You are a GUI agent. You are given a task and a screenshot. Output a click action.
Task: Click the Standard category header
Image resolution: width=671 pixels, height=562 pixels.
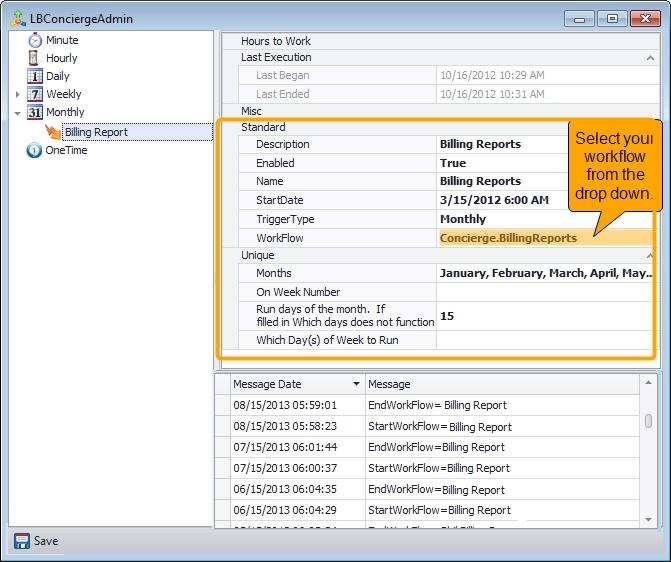pos(263,127)
